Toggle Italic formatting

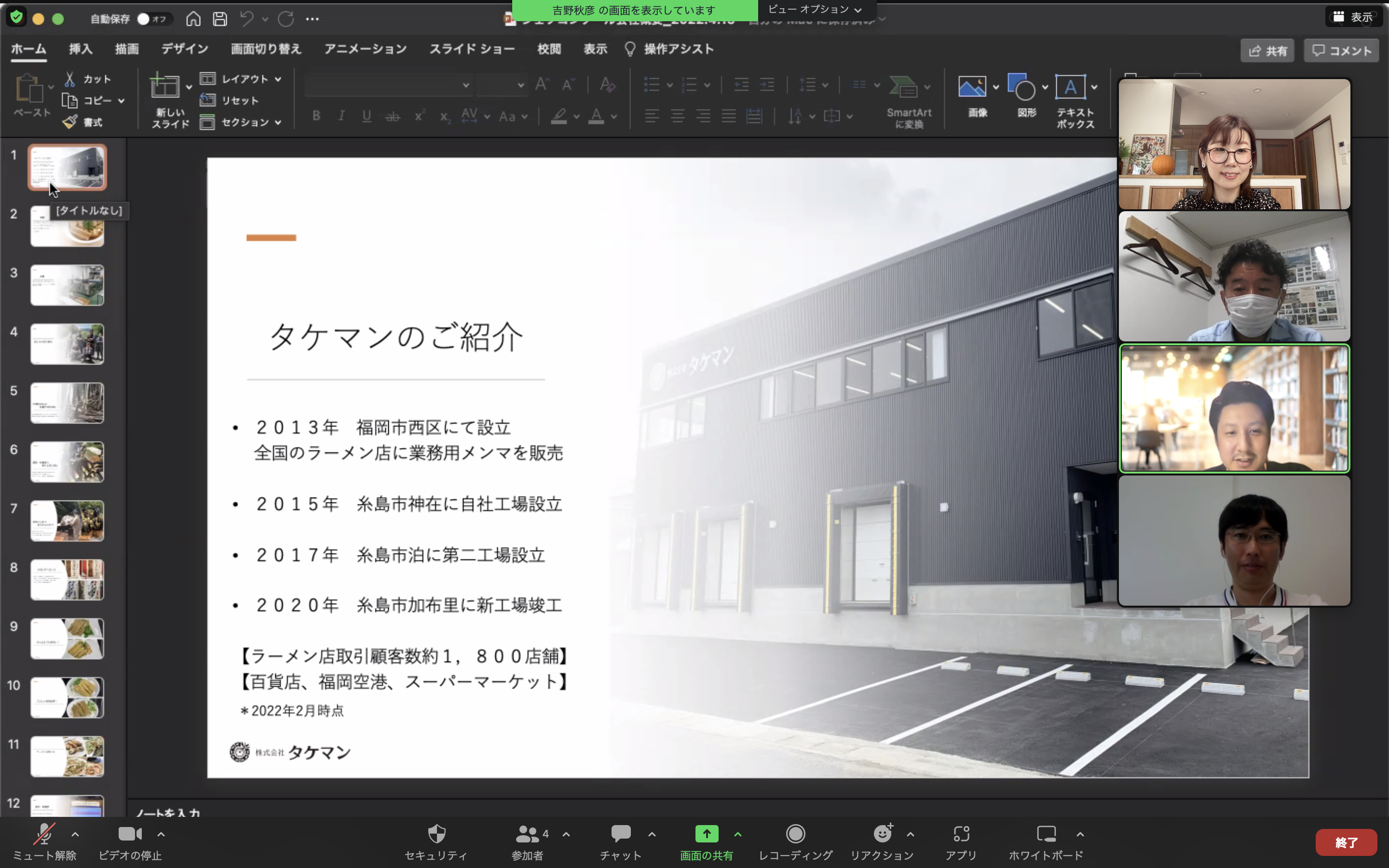341,116
